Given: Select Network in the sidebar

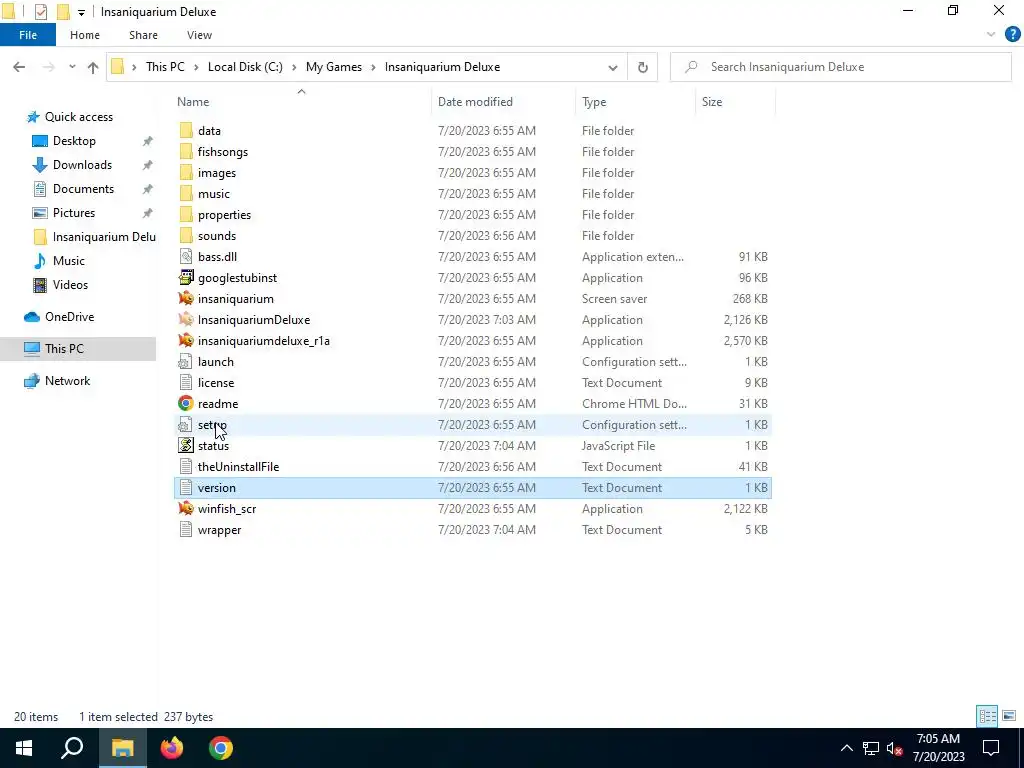Looking at the screenshot, I should [x=67, y=381].
